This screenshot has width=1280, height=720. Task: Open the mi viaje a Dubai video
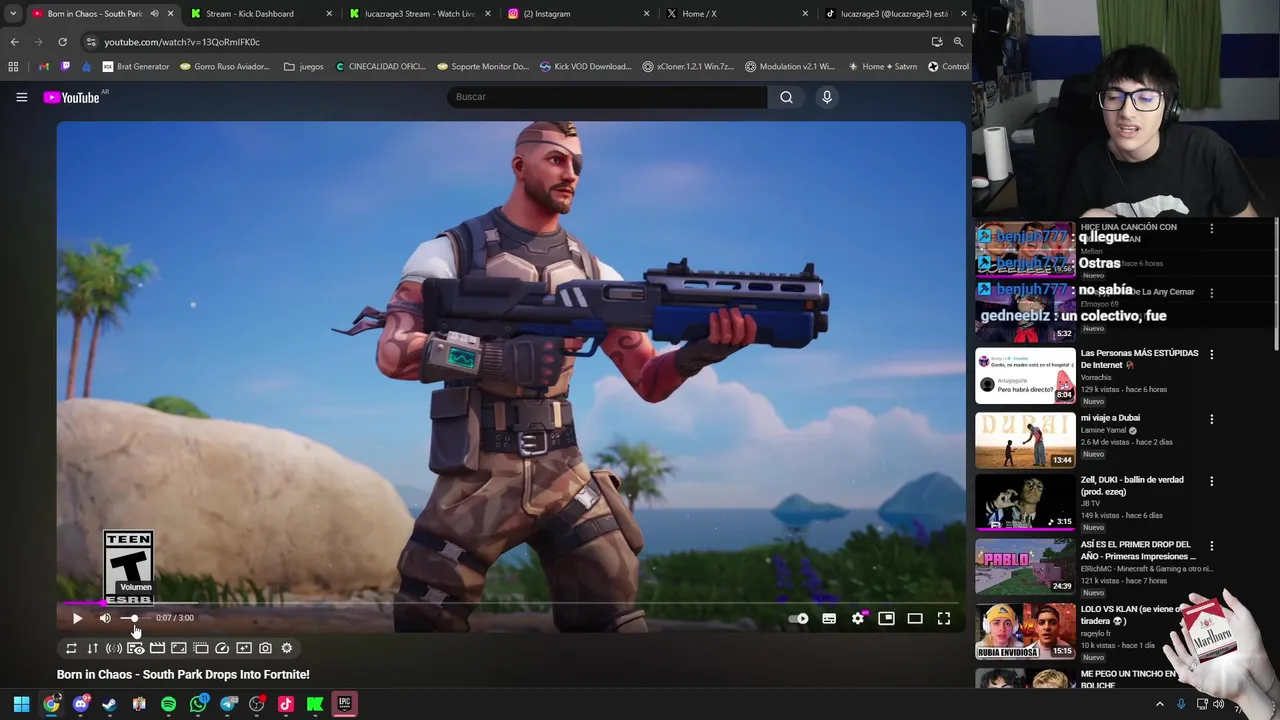pyautogui.click(x=1025, y=440)
